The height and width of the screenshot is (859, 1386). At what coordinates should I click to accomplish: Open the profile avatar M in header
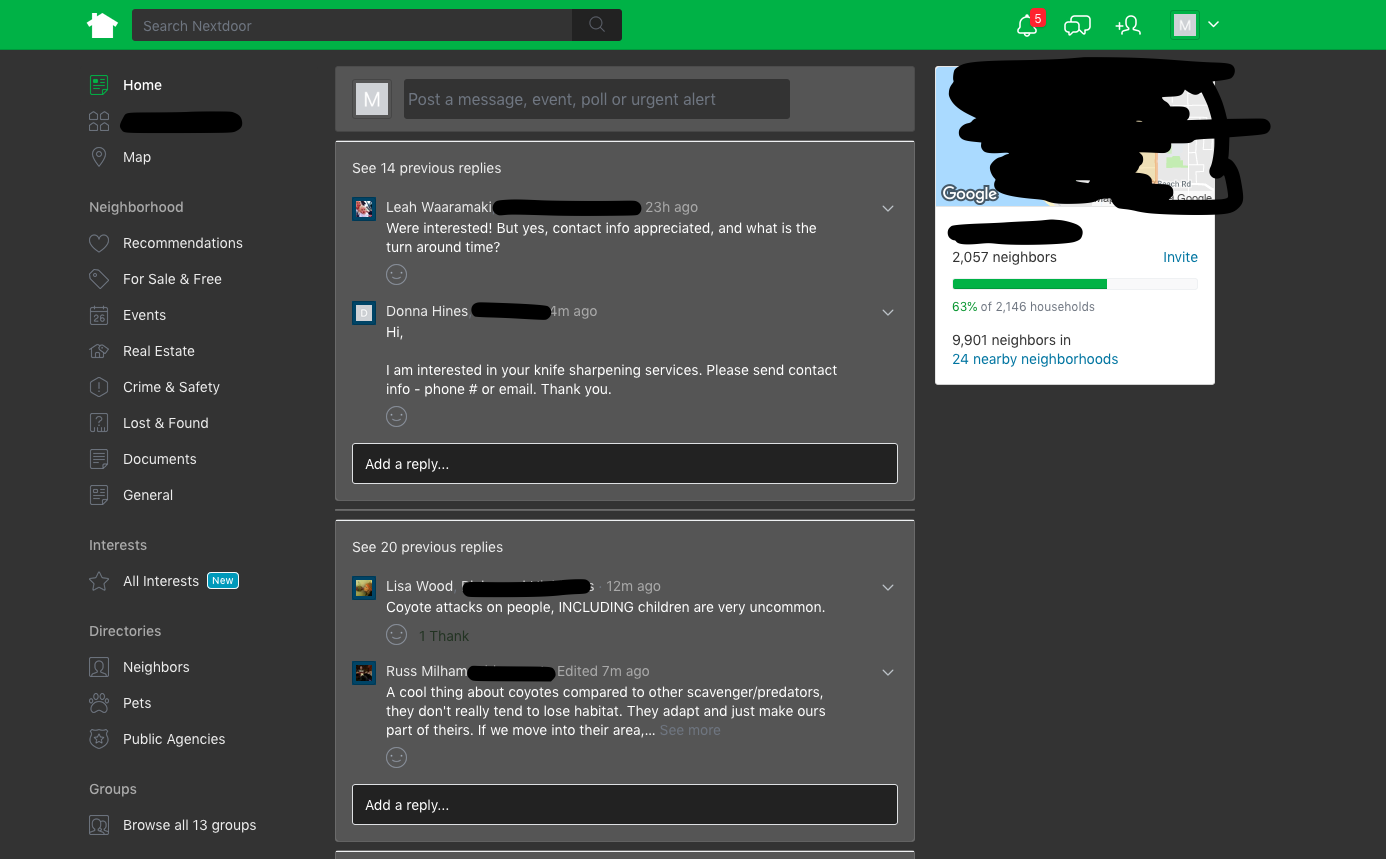click(1185, 25)
